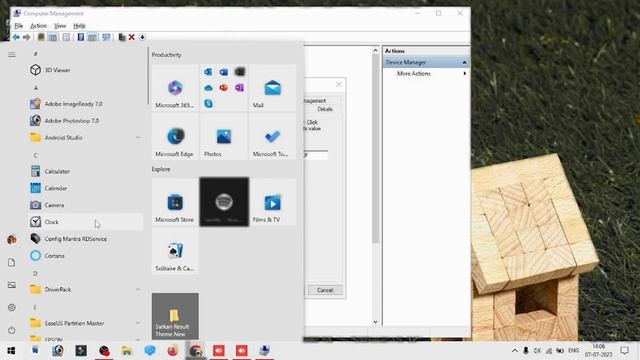The height and width of the screenshot is (360, 640).
Task: Collapse the Device Manager actions section
Action: [464, 62]
